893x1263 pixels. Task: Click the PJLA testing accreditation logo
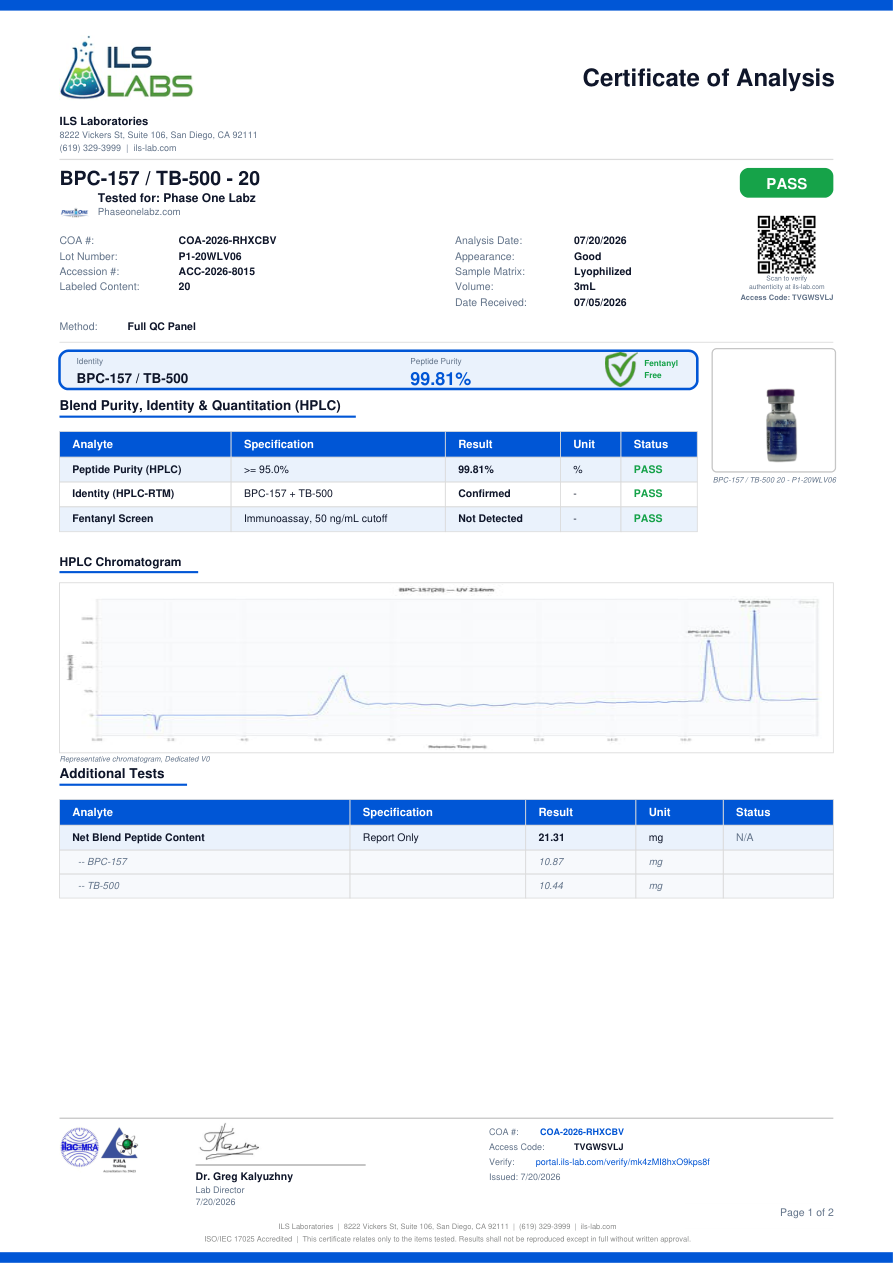point(120,1148)
